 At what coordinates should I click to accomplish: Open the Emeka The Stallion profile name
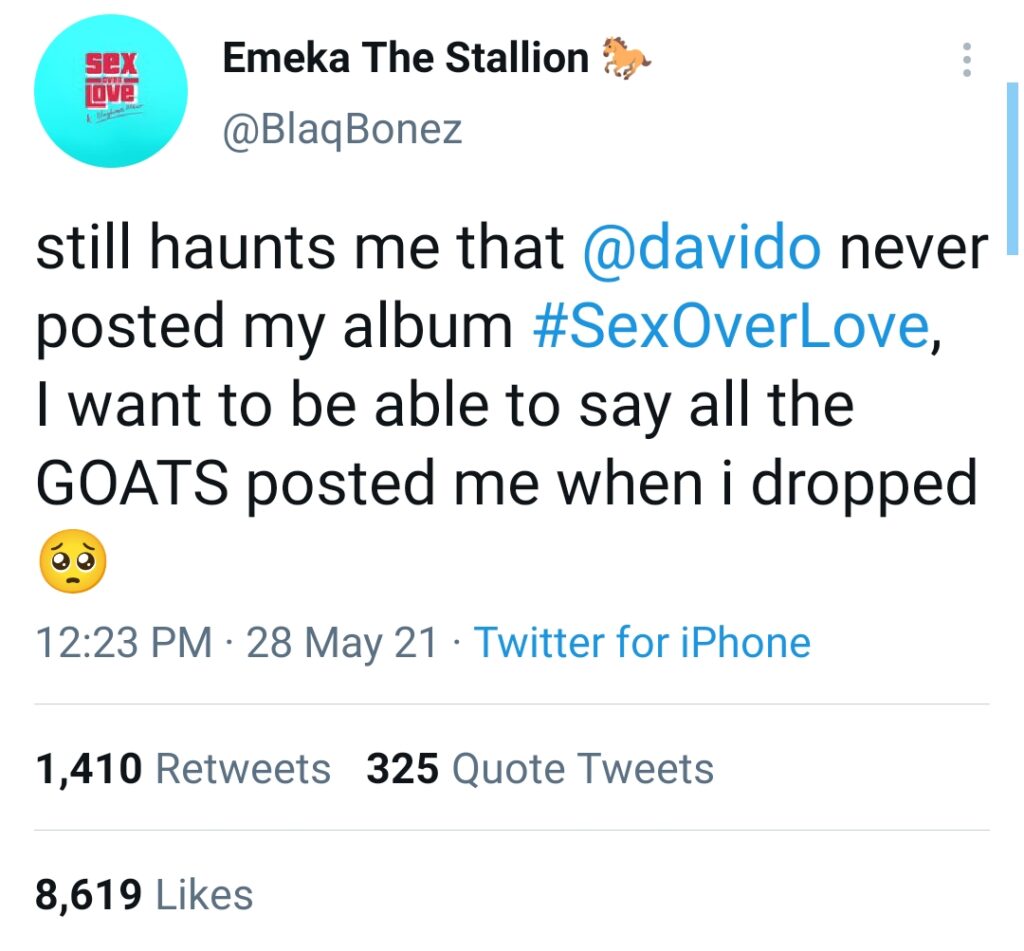405,59
